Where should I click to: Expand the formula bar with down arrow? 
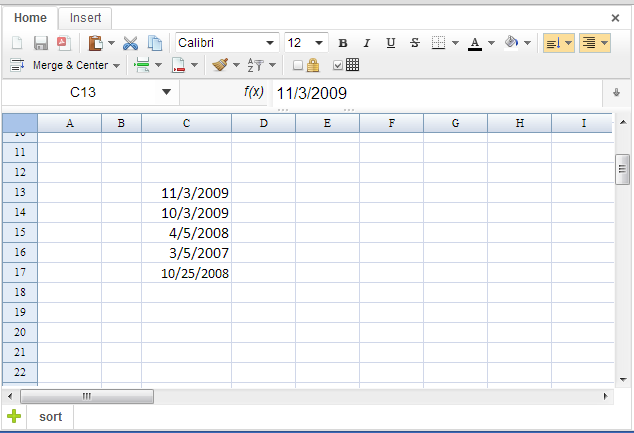click(616, 93)
